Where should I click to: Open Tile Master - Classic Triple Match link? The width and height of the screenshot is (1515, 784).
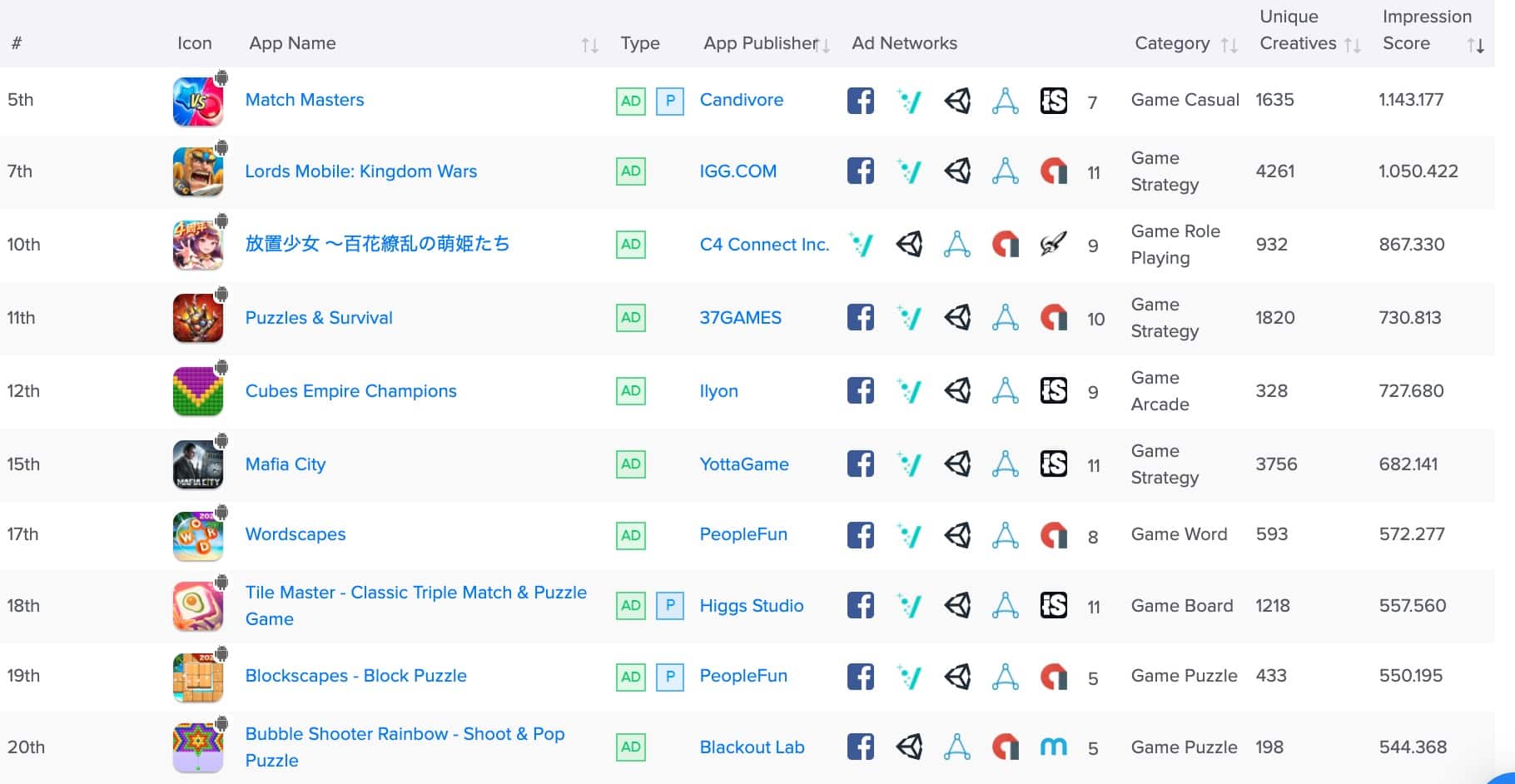point(416,606)
